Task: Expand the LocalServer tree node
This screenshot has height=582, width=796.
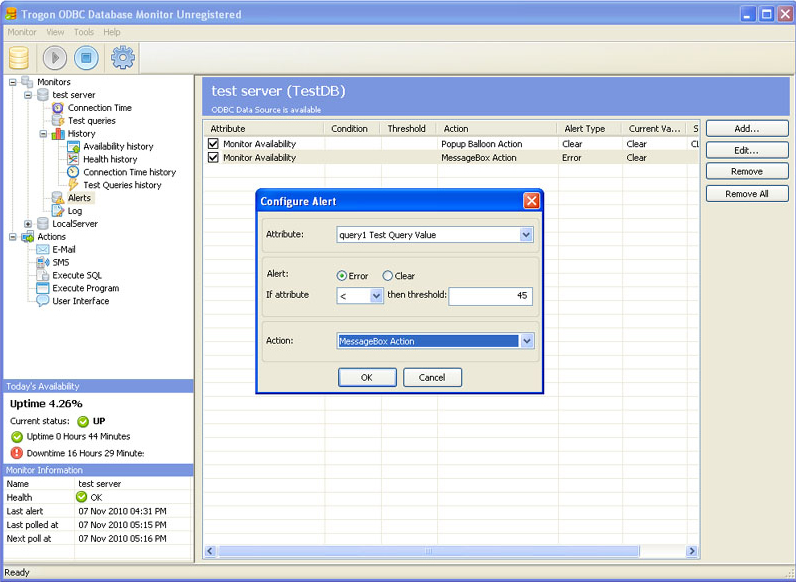Action: tap(28, 224)
